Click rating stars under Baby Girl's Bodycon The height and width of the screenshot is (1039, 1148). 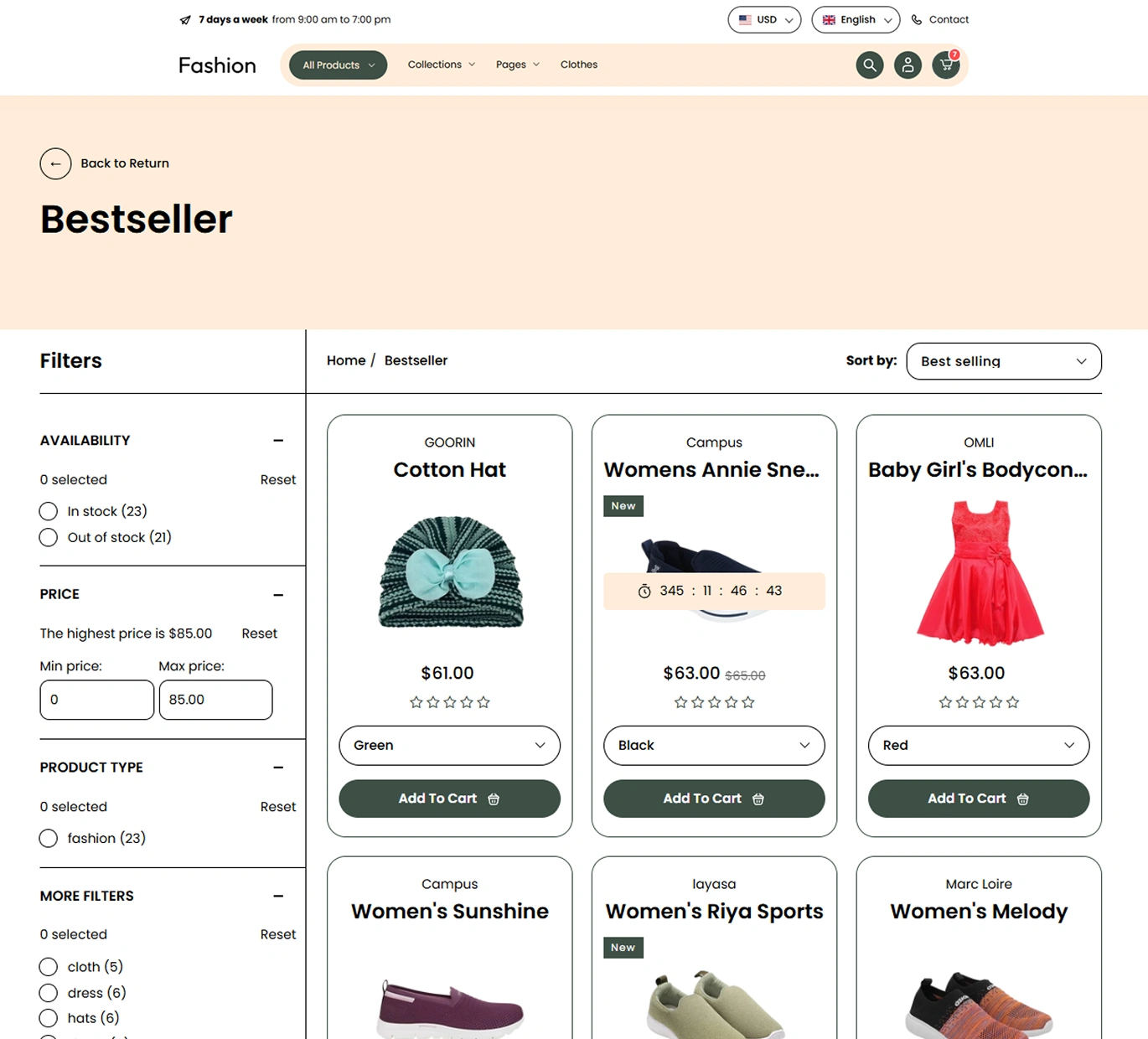[979, 702]
